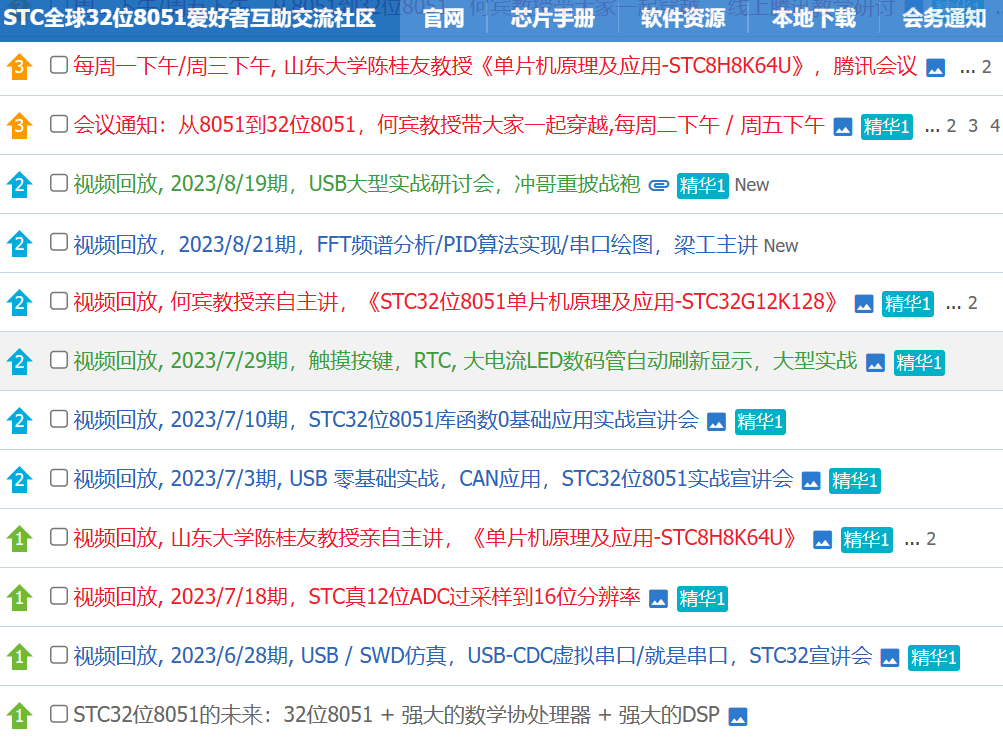
Task: Click blue sticky-2 arrow icon on 2023/8/21期 thread
Action: (19, 244)
